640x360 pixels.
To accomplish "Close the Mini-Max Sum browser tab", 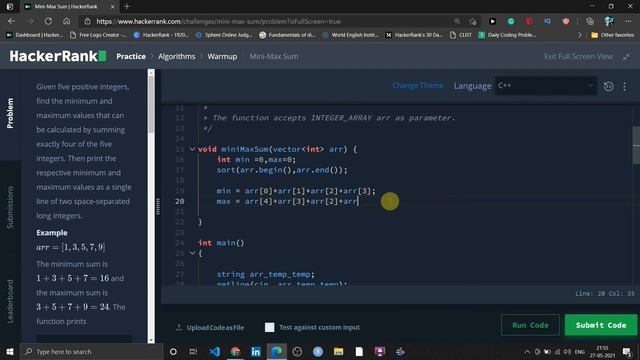I will (x=113, y=7).
